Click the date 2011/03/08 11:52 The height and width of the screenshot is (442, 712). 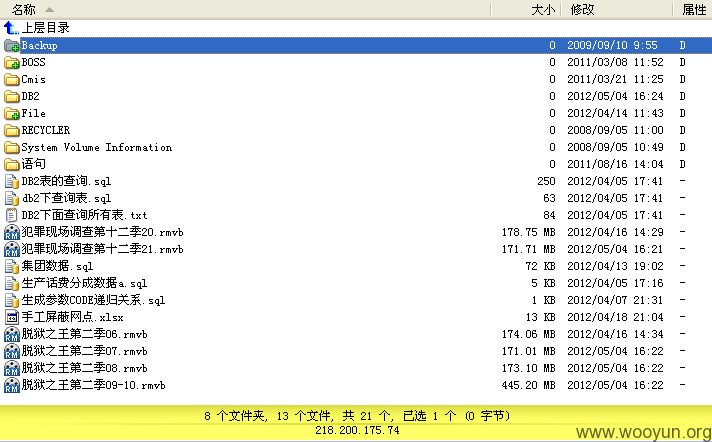pyautogui.click(x=615, y=62)
